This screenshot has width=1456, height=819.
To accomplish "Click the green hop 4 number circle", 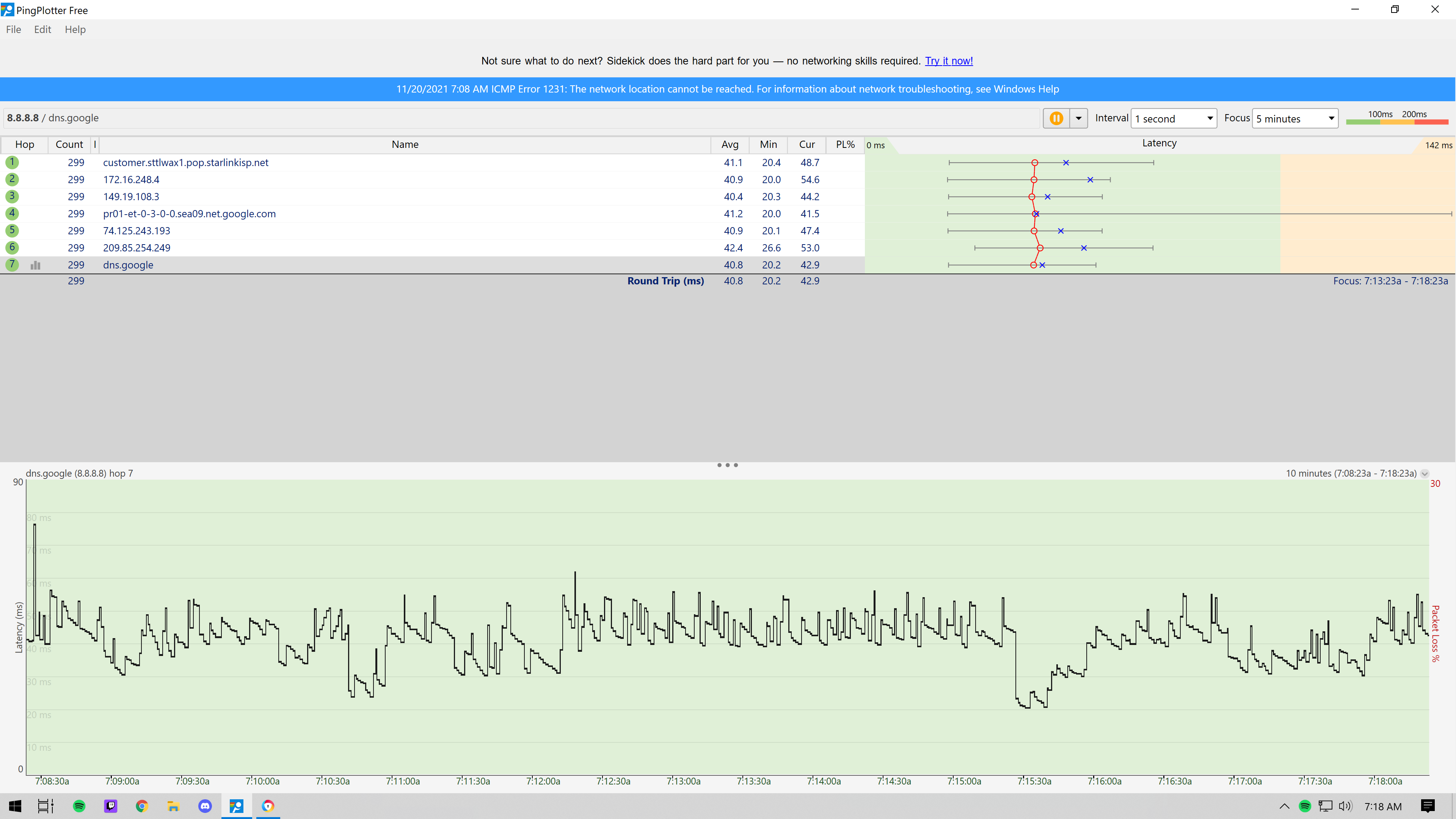I will click(12, 213).
